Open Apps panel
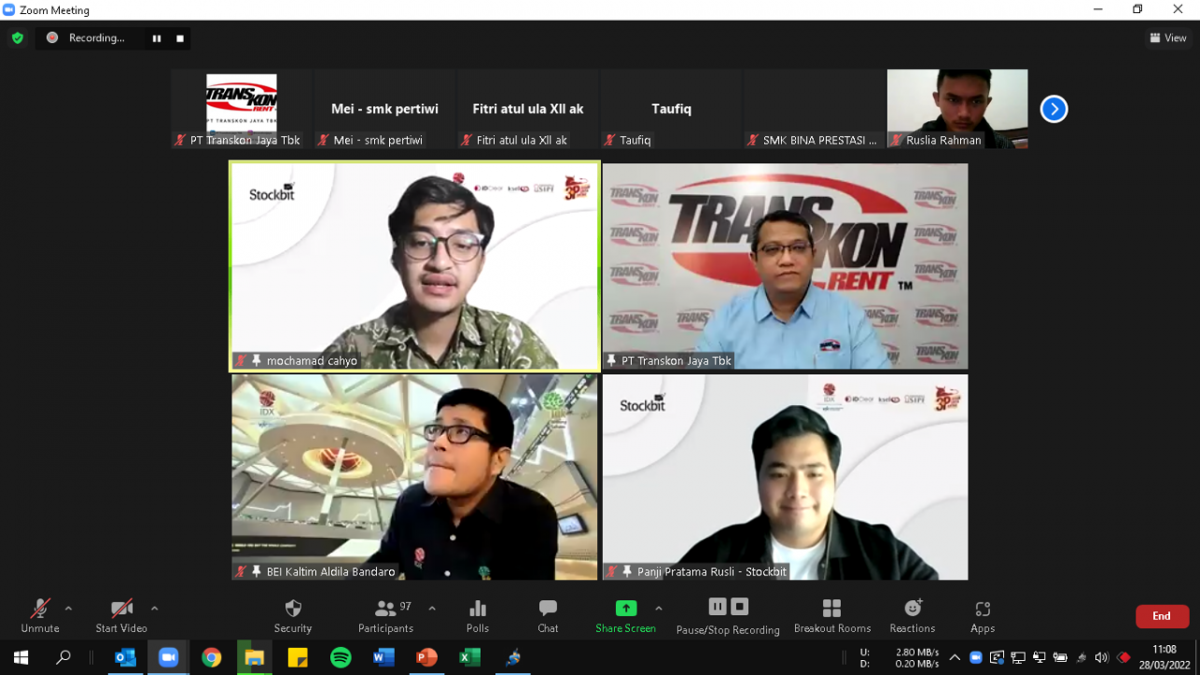The height and width of the screenshot is (675, 1200). pyautogui.click(x=983, y=616)
